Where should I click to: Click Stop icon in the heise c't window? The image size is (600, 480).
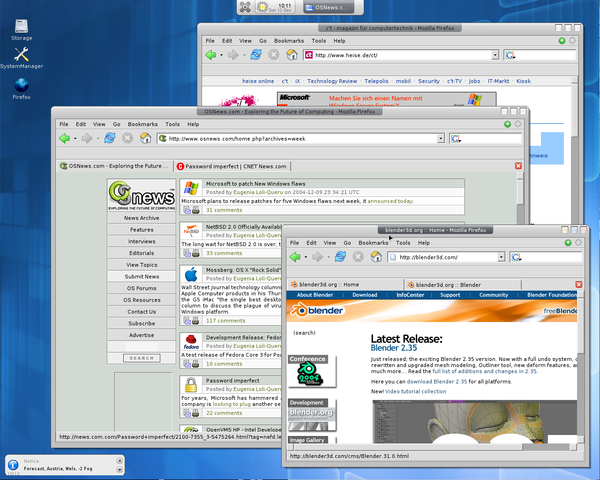point(273,55)
